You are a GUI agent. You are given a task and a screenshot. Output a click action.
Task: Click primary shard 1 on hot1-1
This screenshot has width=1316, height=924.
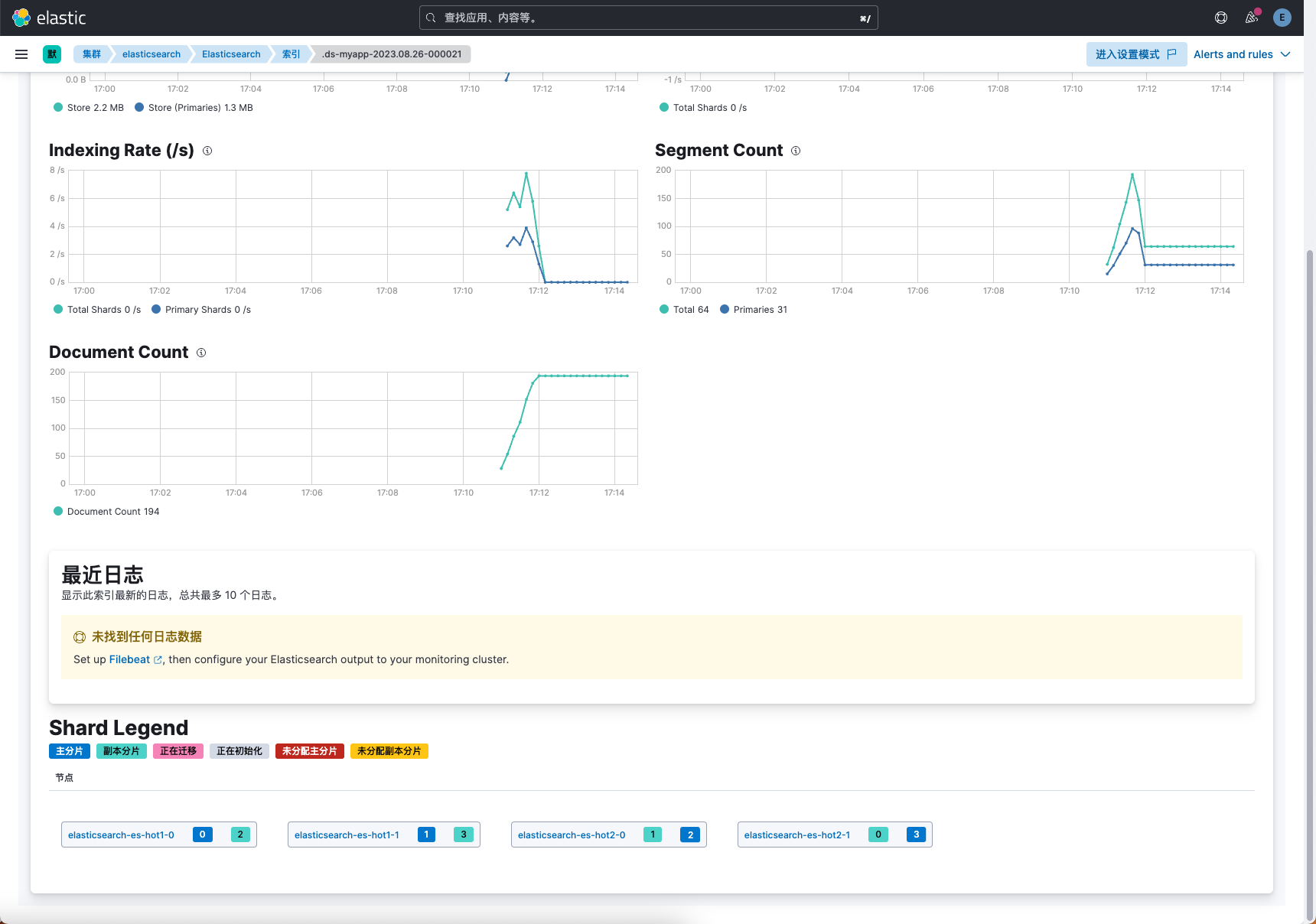pyautogui.click(x=426, y=835)
